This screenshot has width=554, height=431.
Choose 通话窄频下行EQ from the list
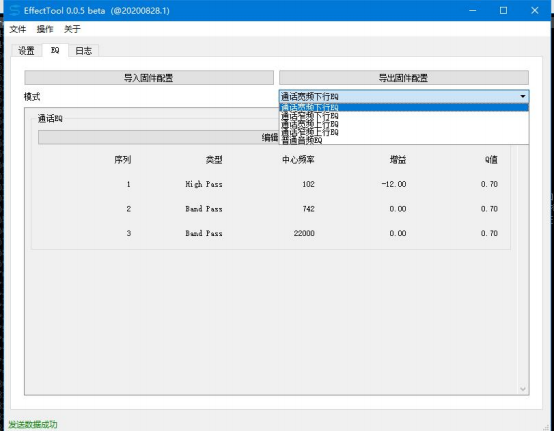point(403,116)
